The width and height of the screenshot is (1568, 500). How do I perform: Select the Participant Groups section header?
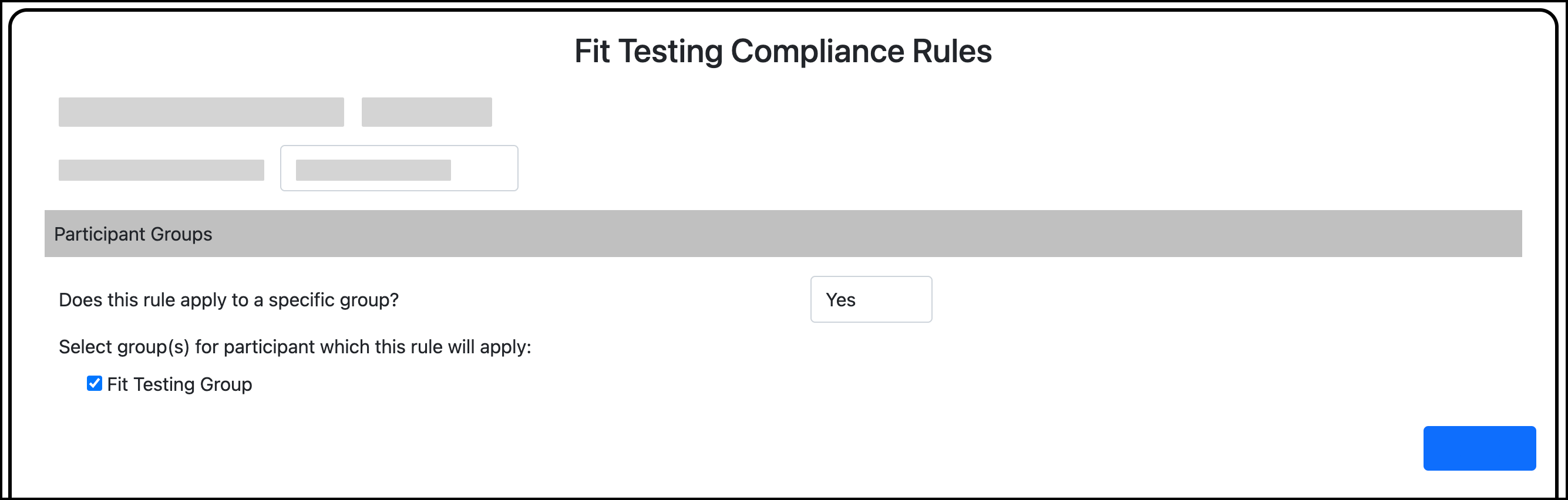click(x=134, y=233)
